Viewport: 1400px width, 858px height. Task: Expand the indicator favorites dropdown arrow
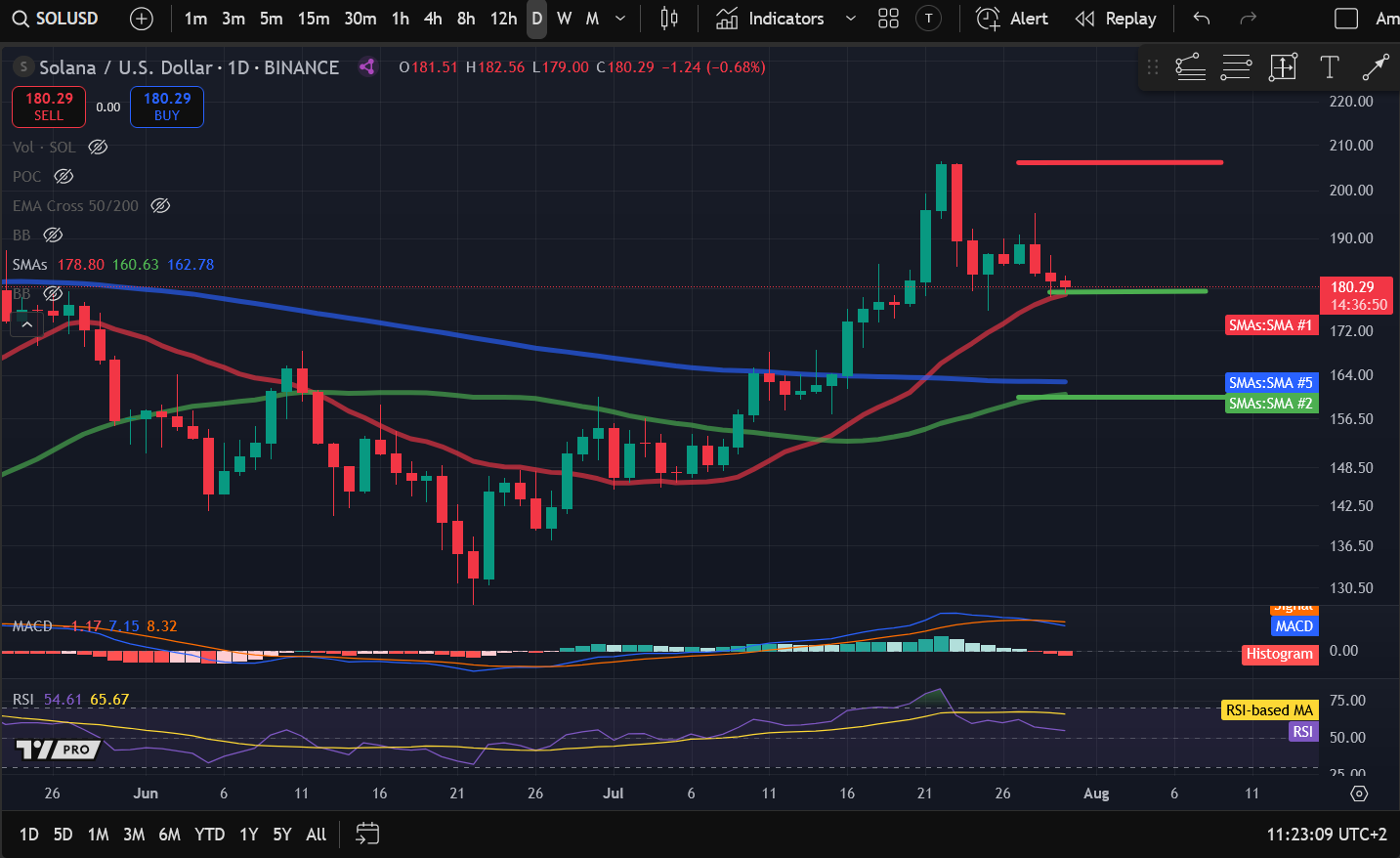point(850,19)
